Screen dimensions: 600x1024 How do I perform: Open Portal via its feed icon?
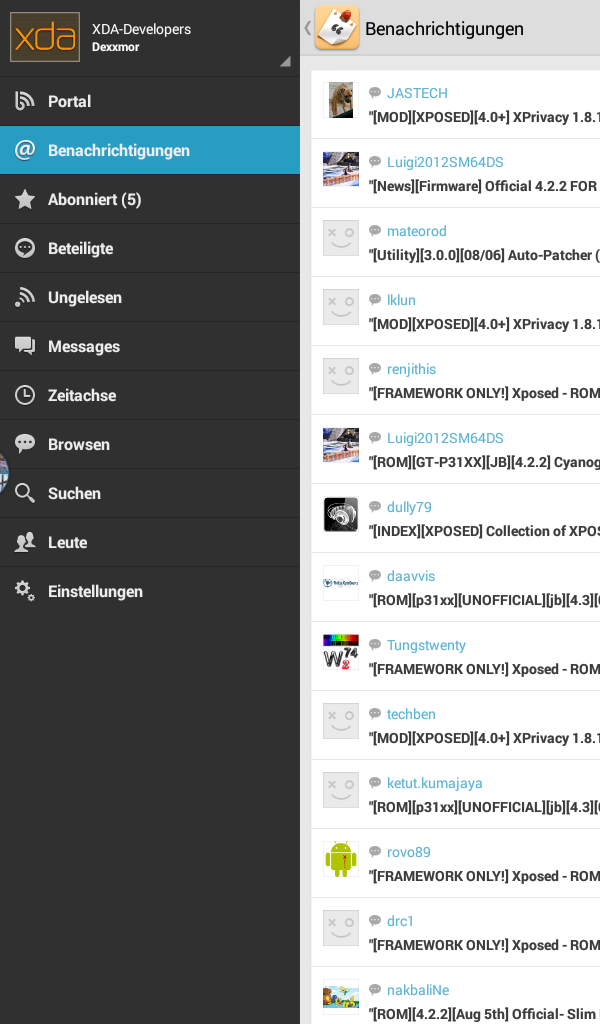(x=25, y=101)
